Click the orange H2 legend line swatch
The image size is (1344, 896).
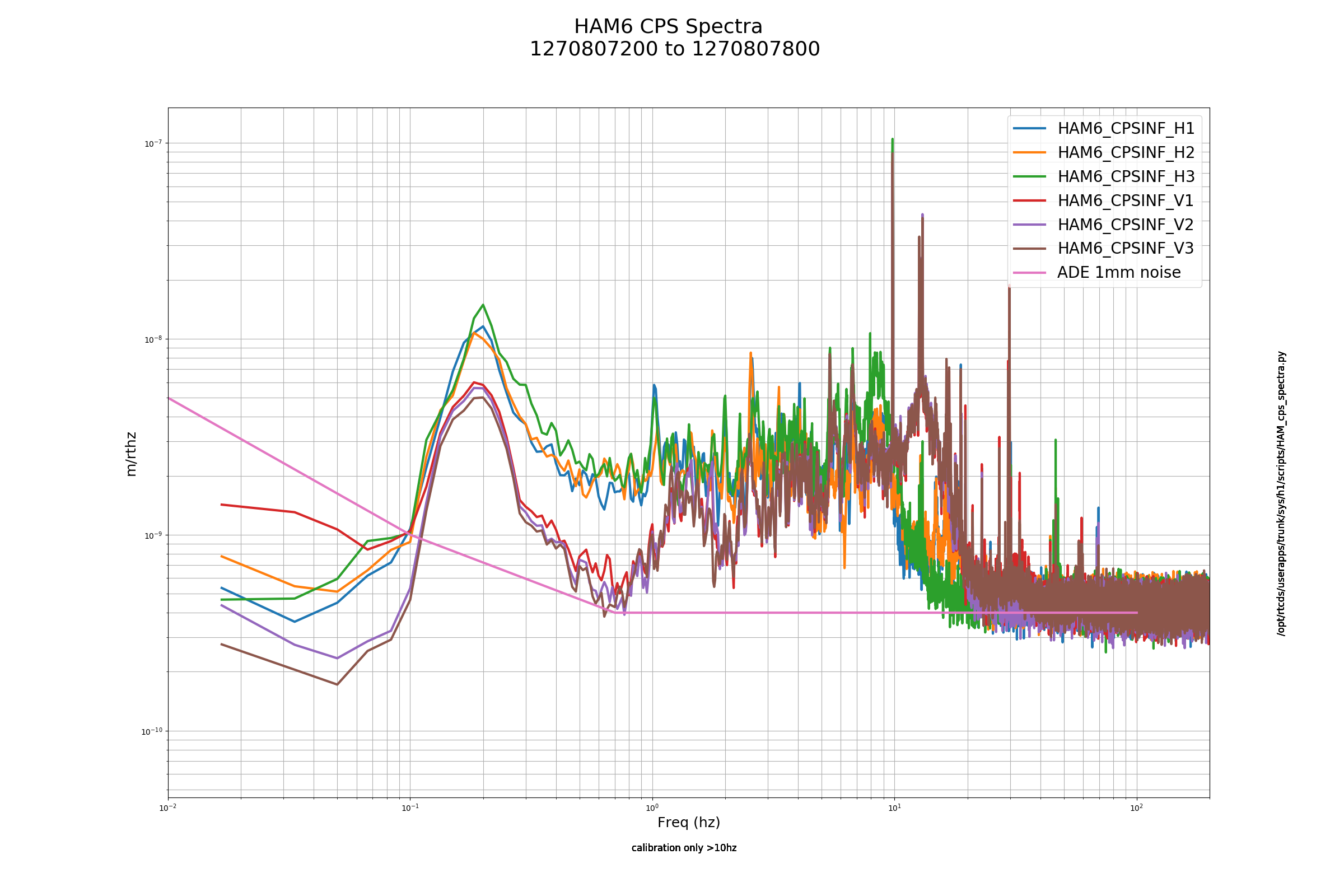coord(1030,152)
